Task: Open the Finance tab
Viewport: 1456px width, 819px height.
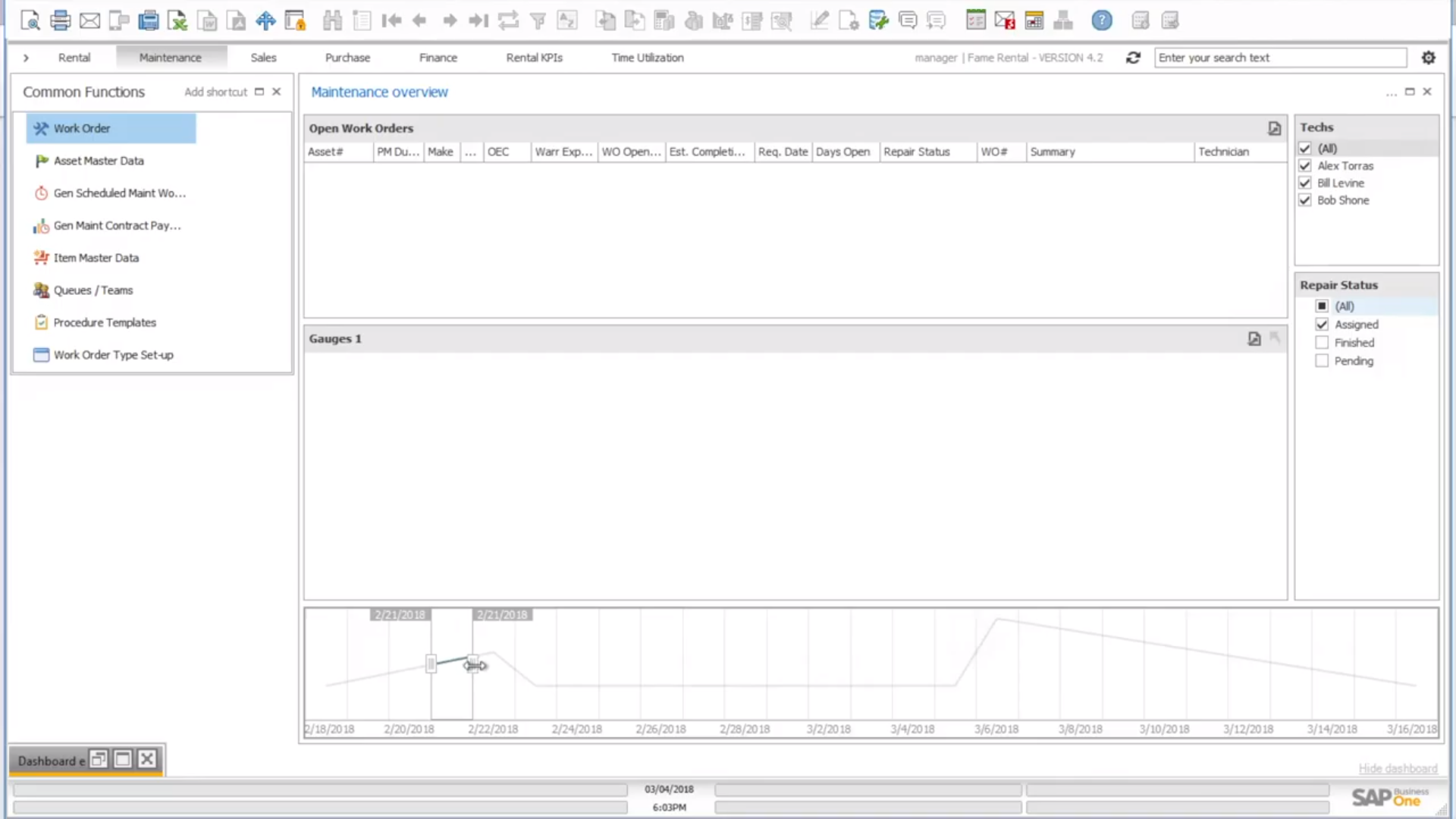Action: point(438,58)
